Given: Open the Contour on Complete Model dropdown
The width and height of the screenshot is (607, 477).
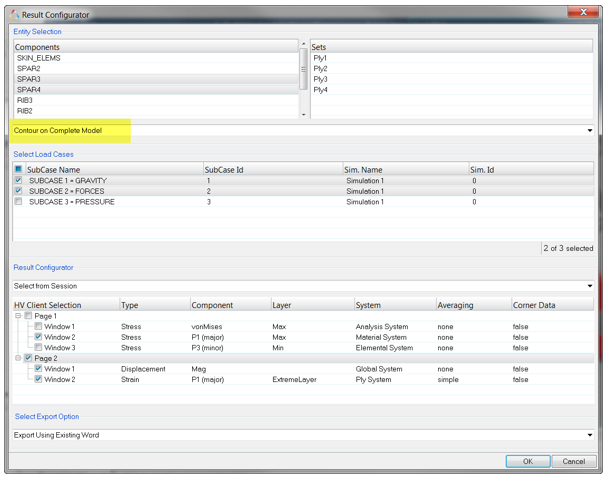Looking at the screenshot, I should [589, 131].
